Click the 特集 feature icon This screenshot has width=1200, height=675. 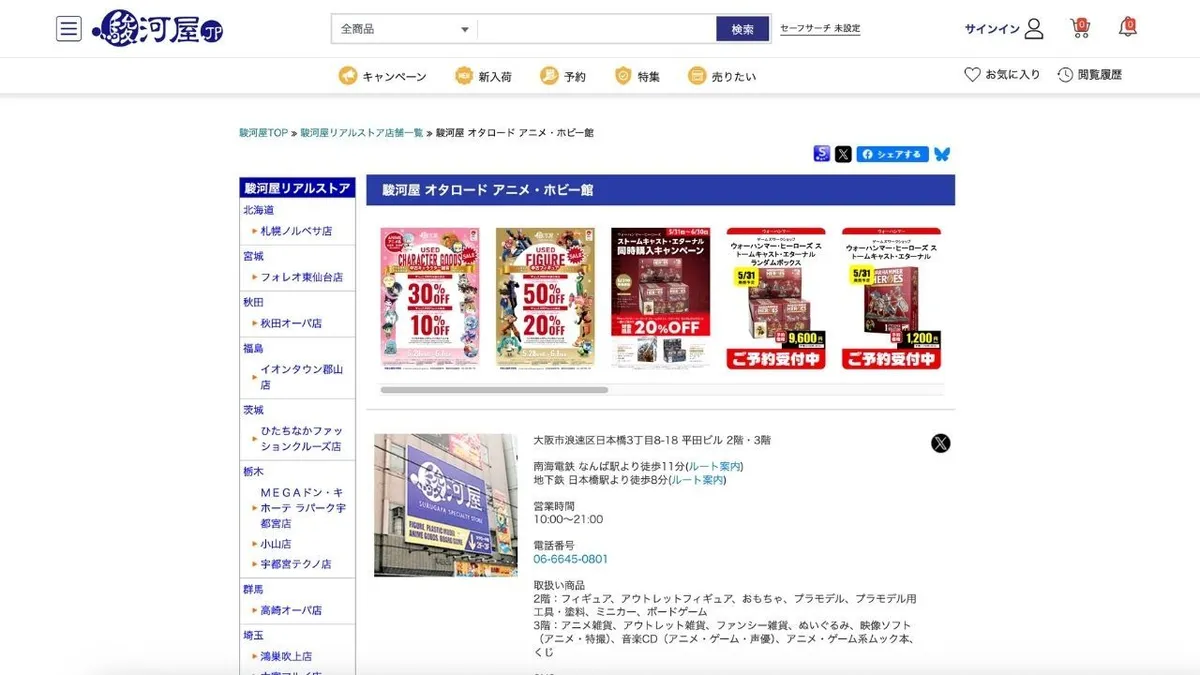pos(623,76)
